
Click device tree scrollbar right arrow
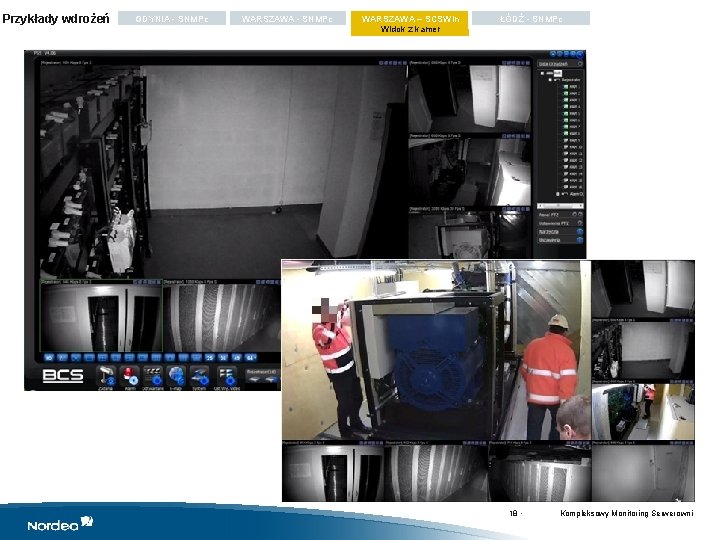point(581,205)
